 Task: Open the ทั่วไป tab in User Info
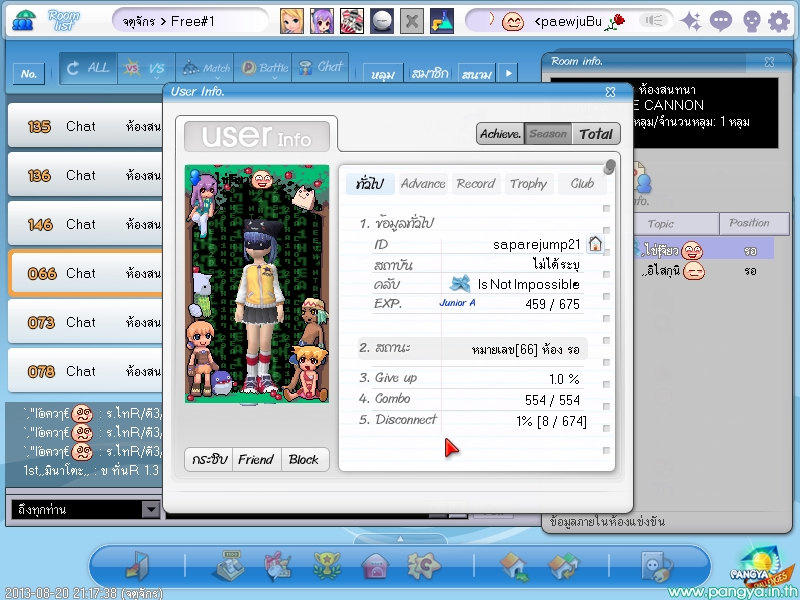click(x=370, y=184)
